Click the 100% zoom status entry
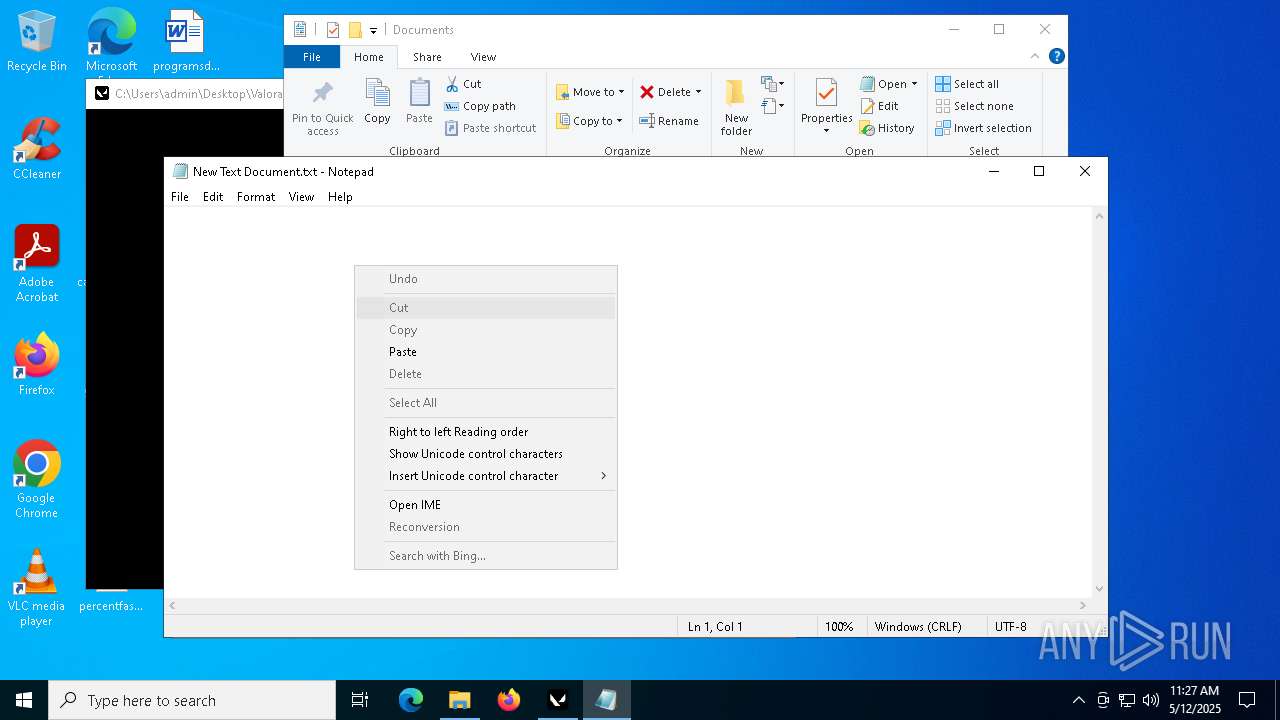Screen dimensions: 1280x720 [839, 627]
